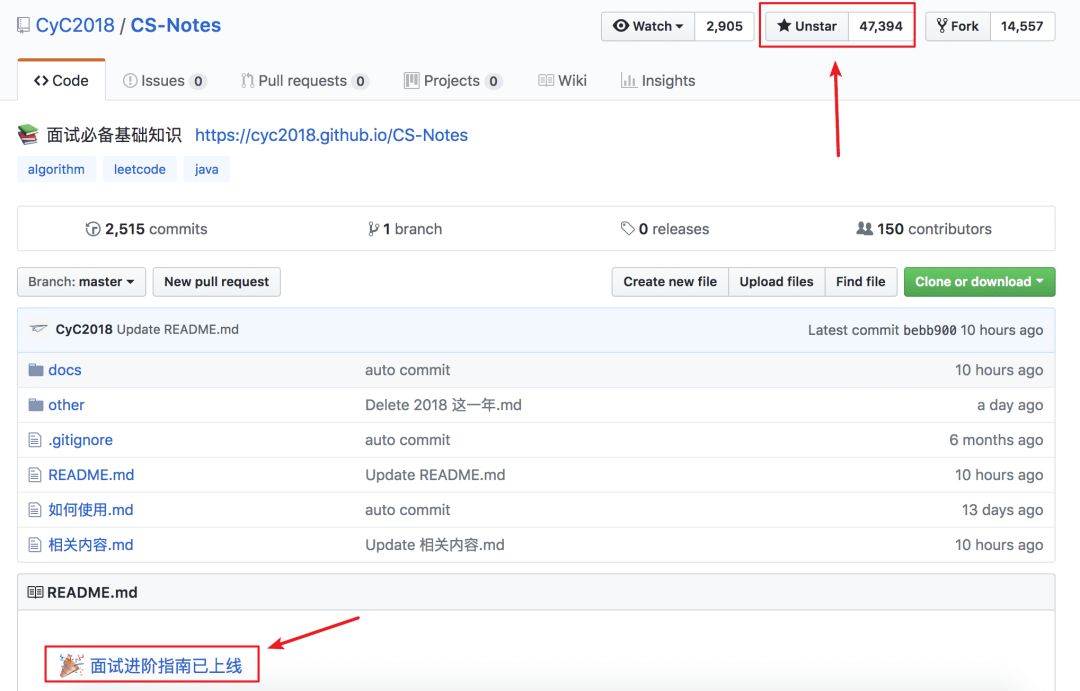The height and width of the screenshot is (691, 1080).
Task: Click the CyC2018 avatar in the commit bar
Action: [x=39, y=329]
